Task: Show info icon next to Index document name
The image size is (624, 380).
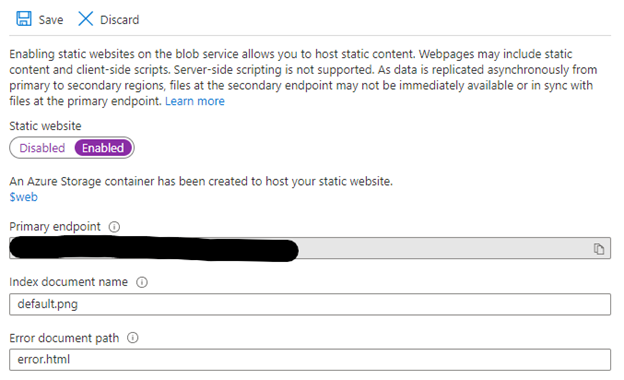Action: pos(142,282)
